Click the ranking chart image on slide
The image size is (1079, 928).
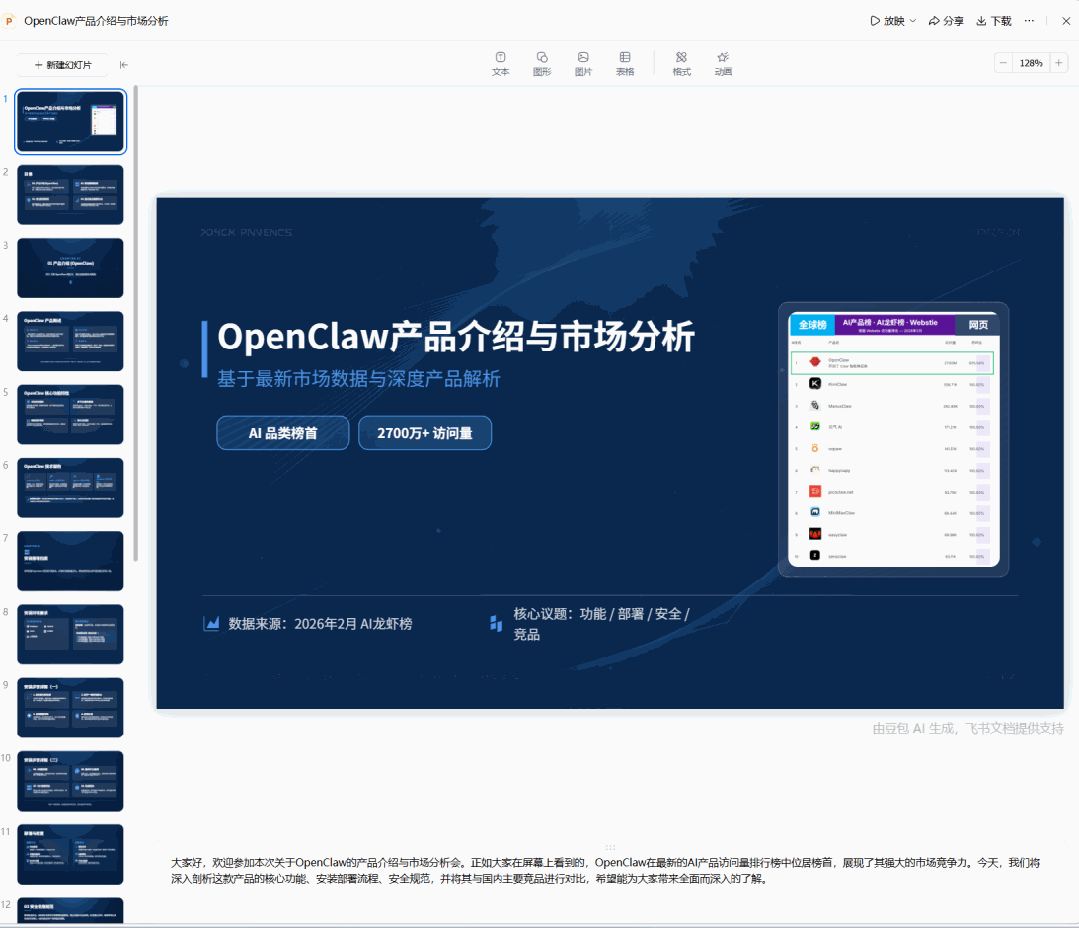coord(893,439)
